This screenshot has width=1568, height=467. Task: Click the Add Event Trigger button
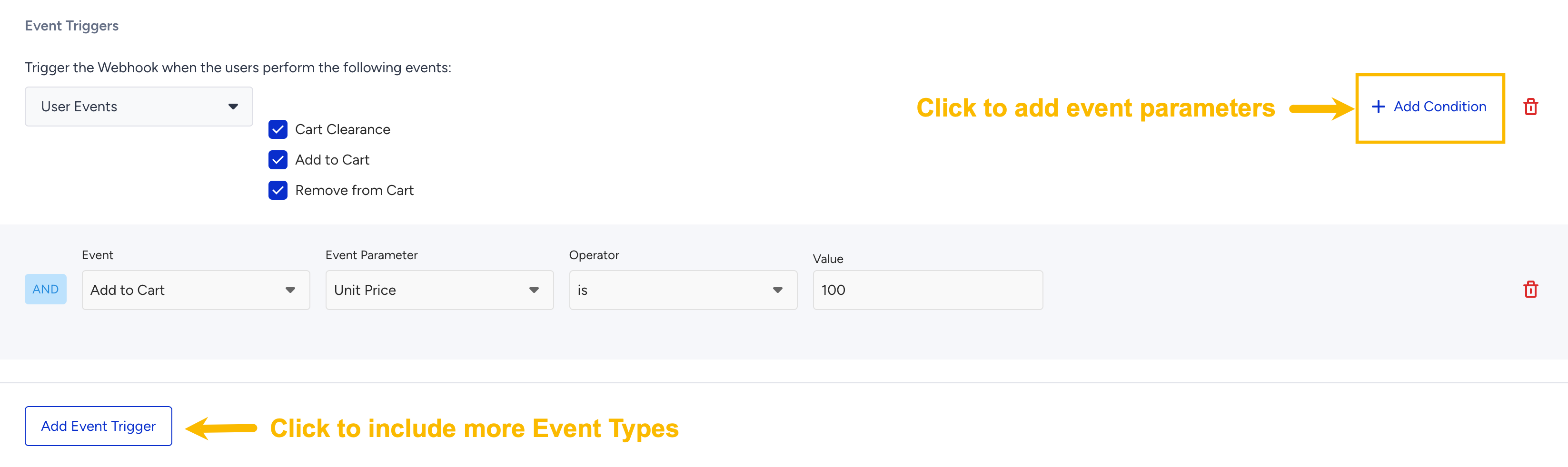(98, 426)
